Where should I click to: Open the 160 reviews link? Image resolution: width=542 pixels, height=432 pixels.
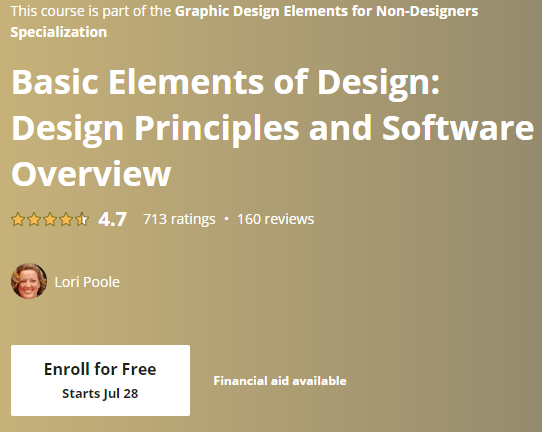pos(275,219)
